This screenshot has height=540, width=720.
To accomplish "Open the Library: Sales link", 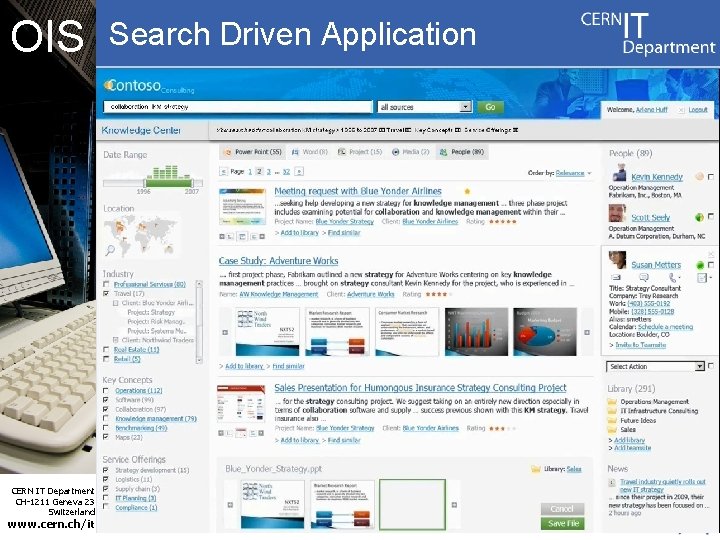I will 574,469.
